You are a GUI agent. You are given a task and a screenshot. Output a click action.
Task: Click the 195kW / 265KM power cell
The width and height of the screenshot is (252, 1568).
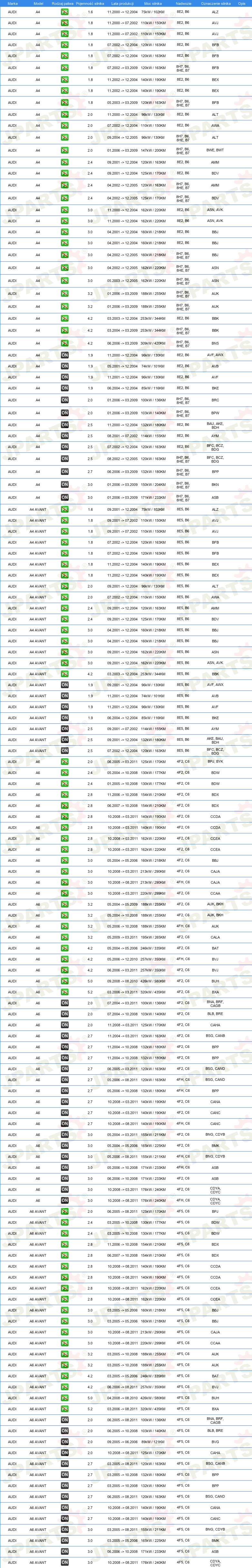pyautogui.click(x=153, y=938)
